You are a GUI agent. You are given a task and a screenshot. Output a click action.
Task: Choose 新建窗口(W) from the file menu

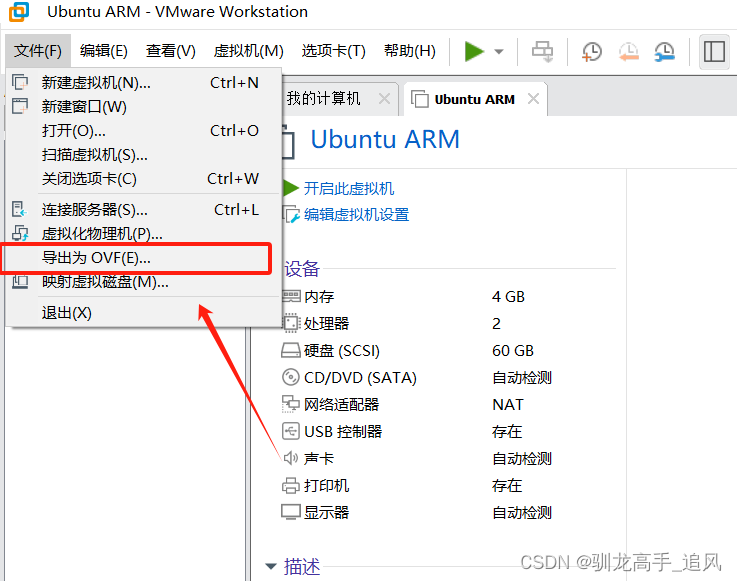pyautogui.click(x=144, y=107)
